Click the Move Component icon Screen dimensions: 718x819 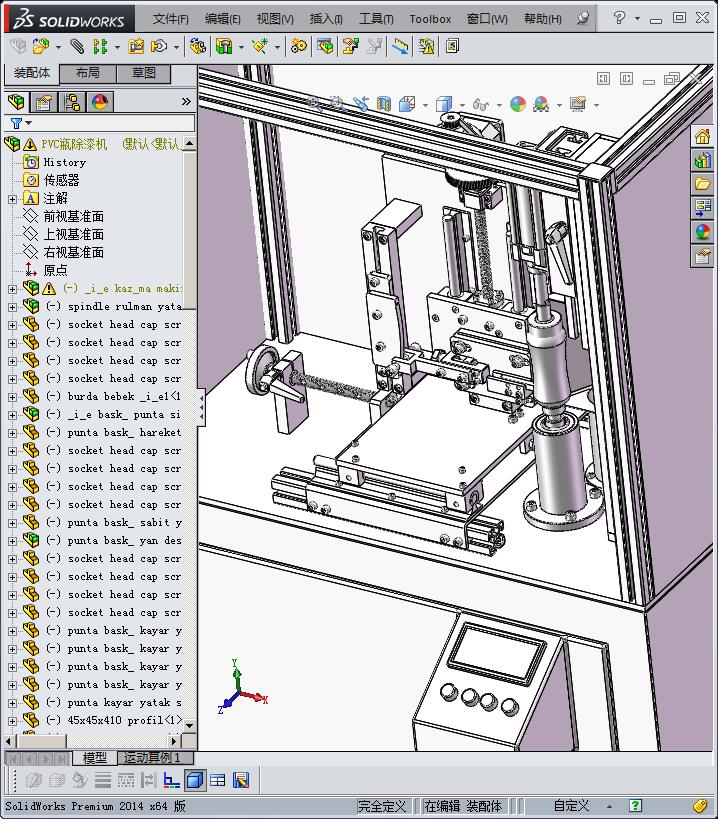[x=158, y=46]
